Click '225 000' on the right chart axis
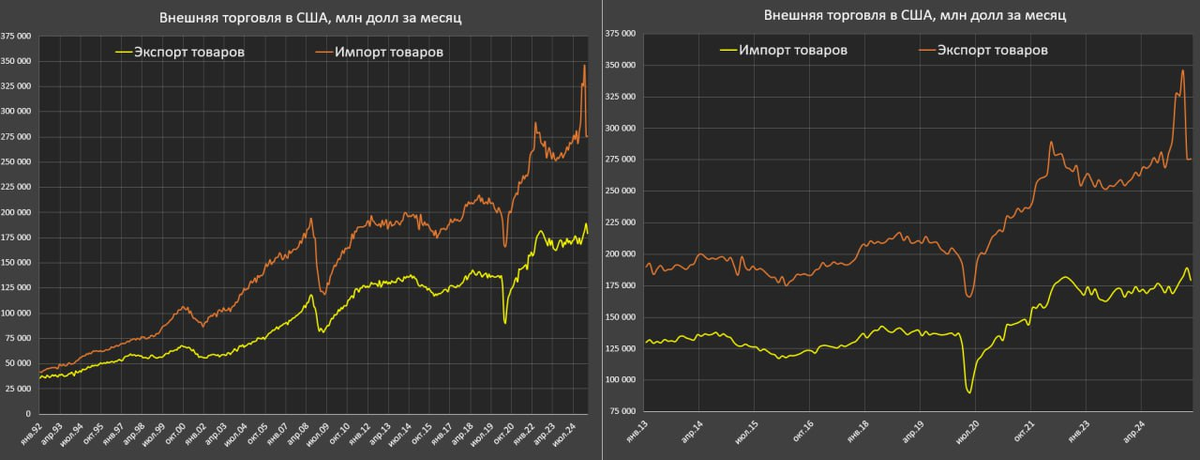Image resolution: width=1200 pixels, height=460 pixels. 620,222
